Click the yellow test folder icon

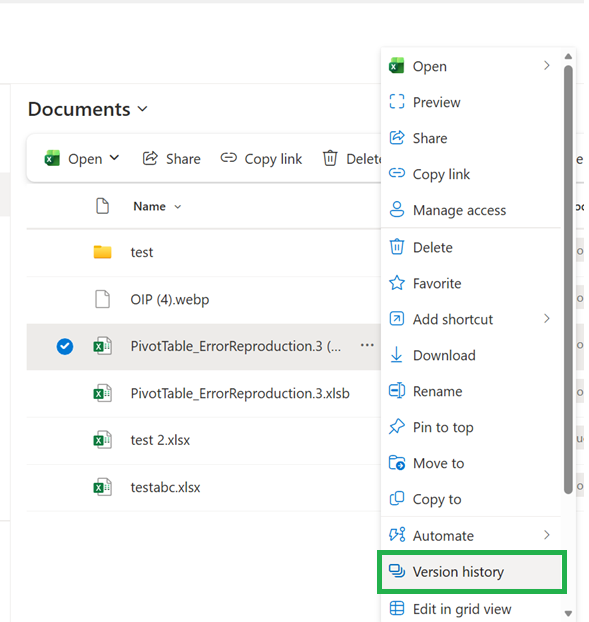click(x=102, y=252)
